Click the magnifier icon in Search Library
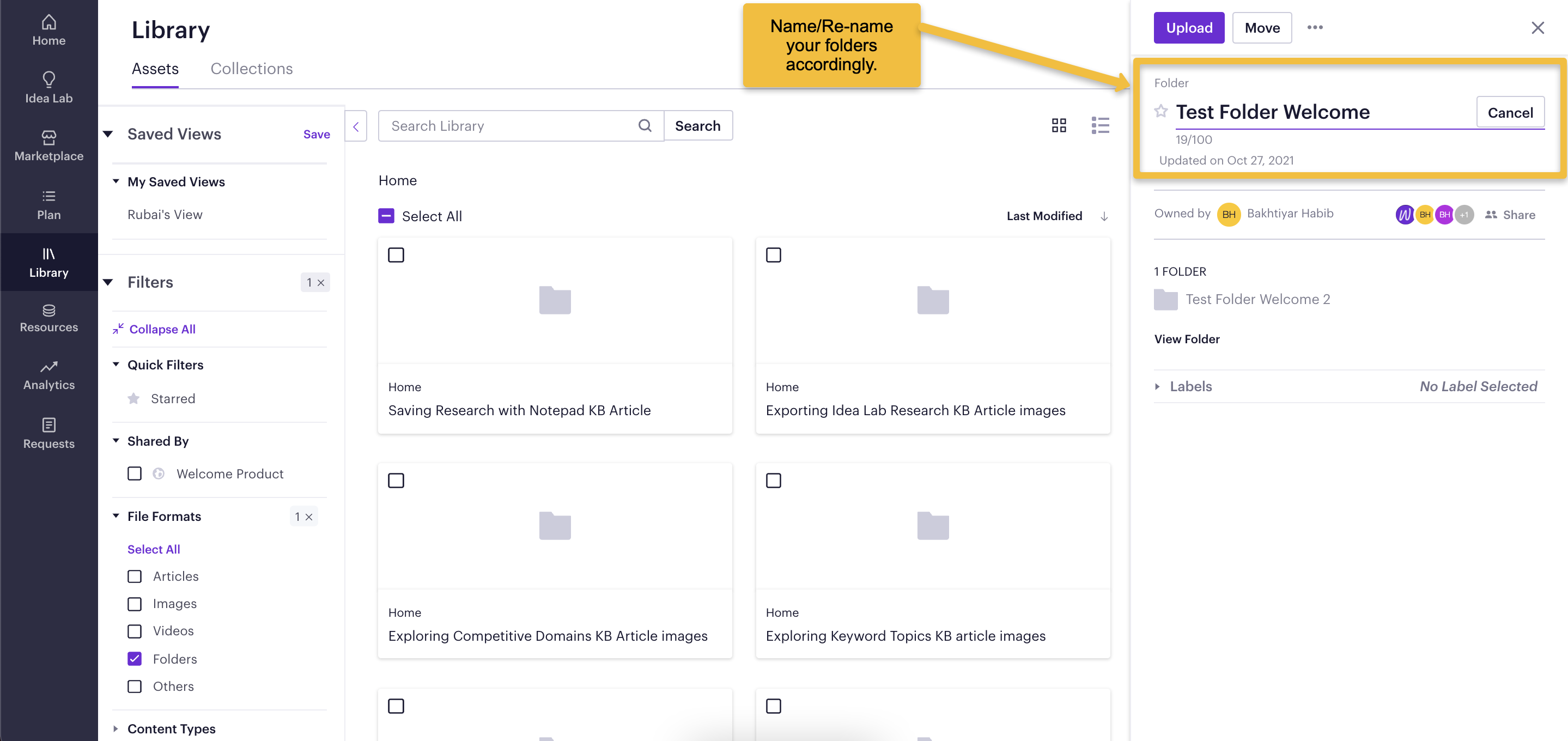This screenshot has height=741, width=1568. [x=645, y=125]
